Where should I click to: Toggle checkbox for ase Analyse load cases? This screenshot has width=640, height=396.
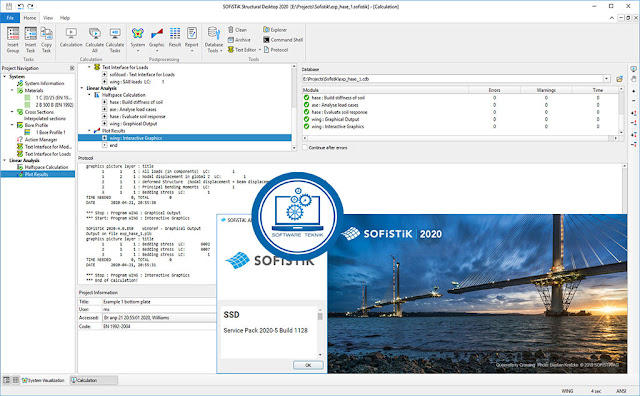coord(104,109)
